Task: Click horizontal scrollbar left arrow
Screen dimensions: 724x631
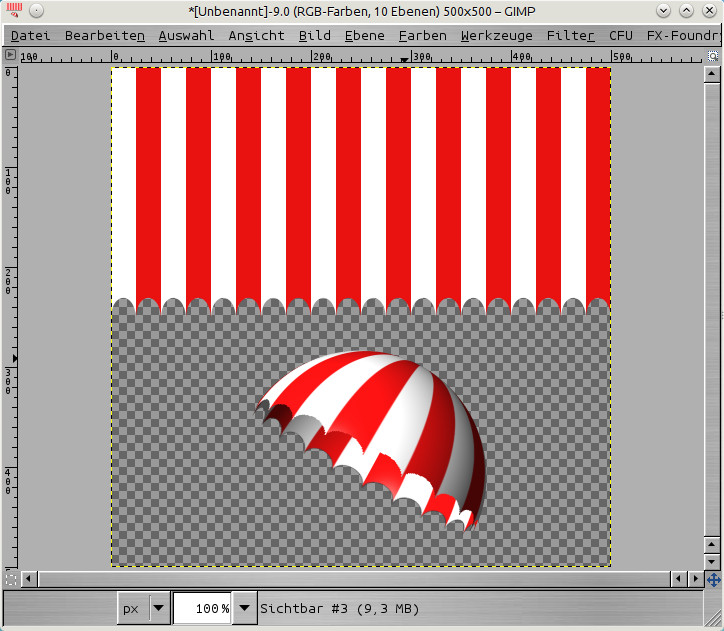Action: [28, 579]
